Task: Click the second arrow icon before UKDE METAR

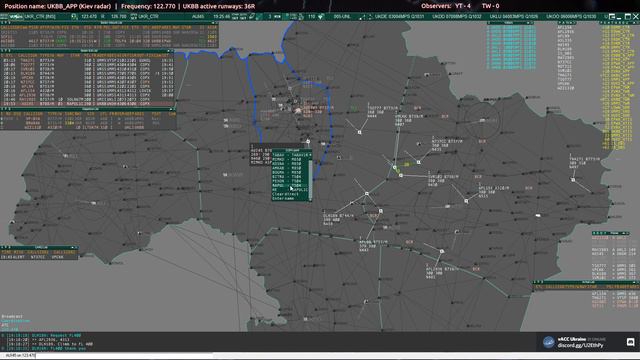Action: coord(370,17)
